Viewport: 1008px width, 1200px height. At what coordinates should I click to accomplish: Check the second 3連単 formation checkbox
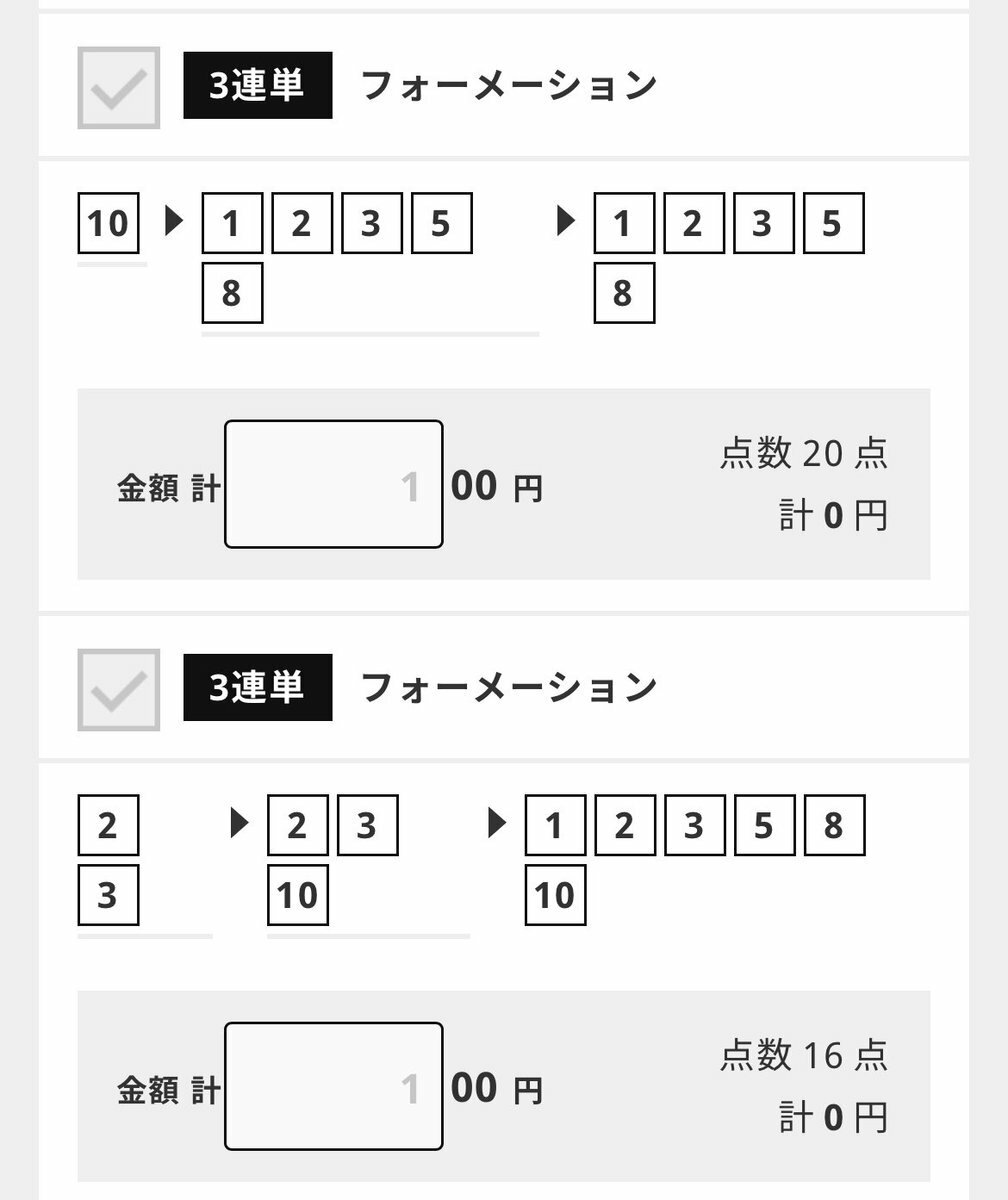coord(119,690)
